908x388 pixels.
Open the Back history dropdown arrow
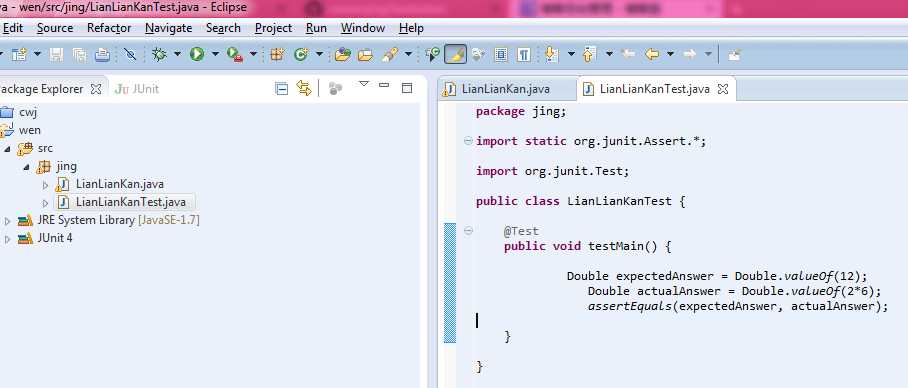(670, 54)
